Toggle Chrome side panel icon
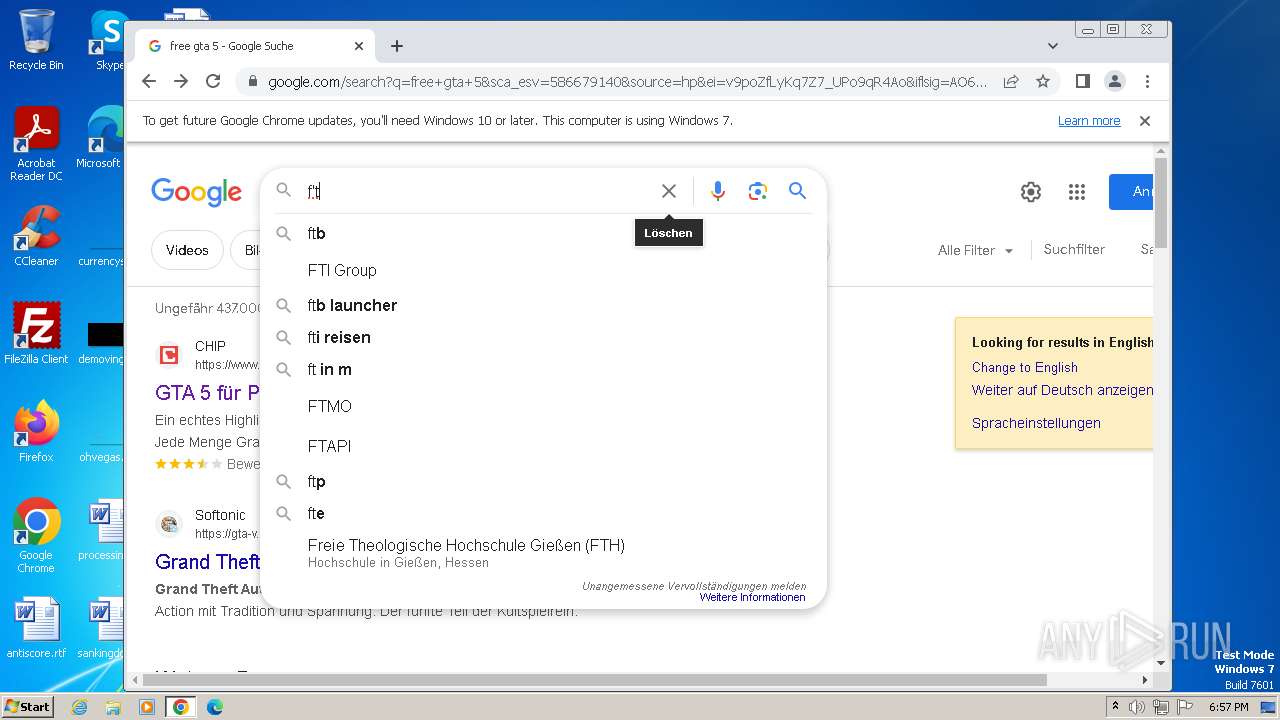The image size is (1280, 720). click(x=1082, y=81)
